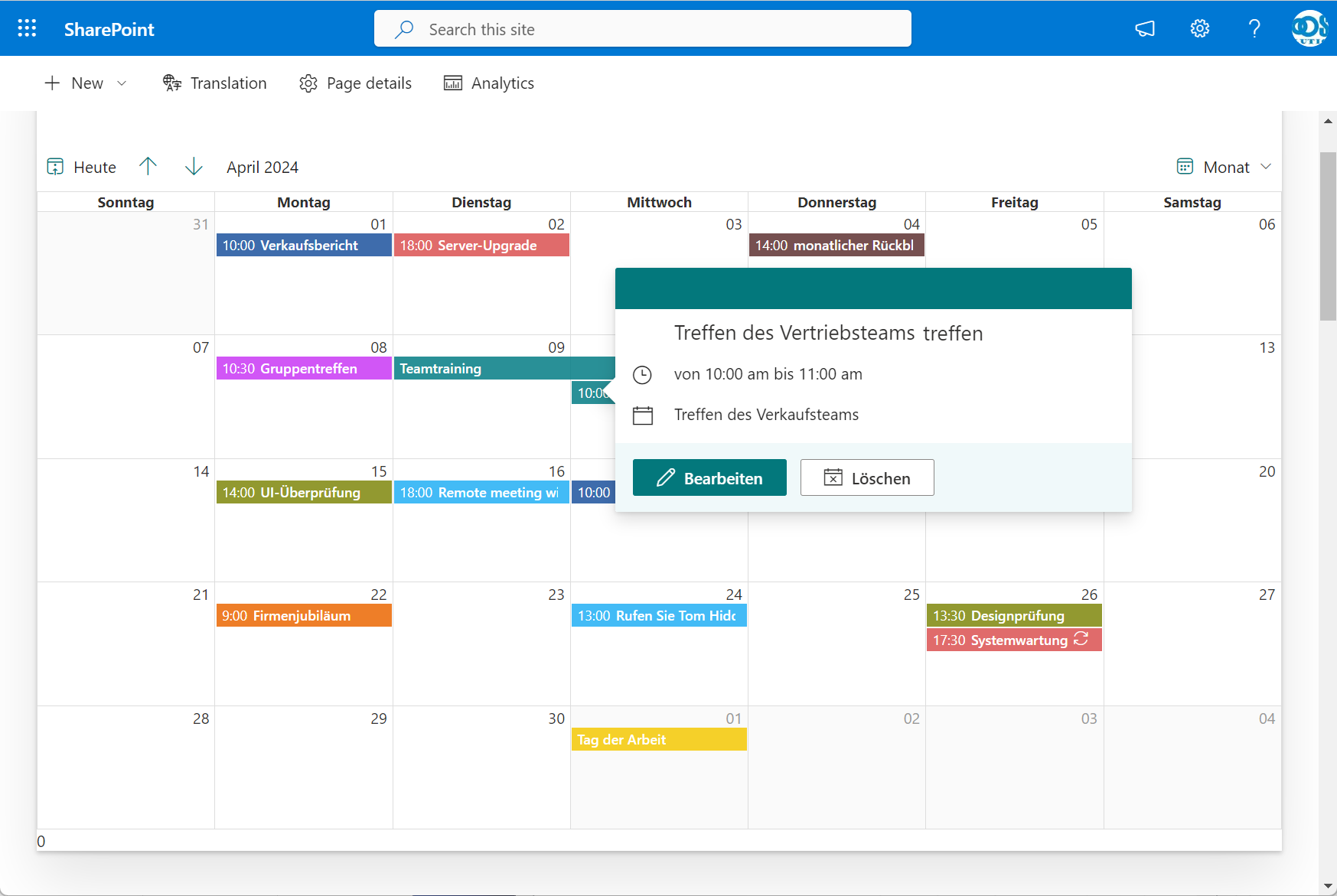The height and width of the screenshot is (896, 1337).
Task: Open the help question mark icon
Action: [x=1254, y=29]
